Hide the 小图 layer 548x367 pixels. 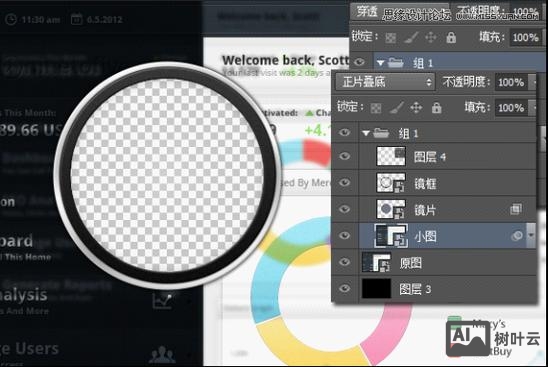coord(345,236)
